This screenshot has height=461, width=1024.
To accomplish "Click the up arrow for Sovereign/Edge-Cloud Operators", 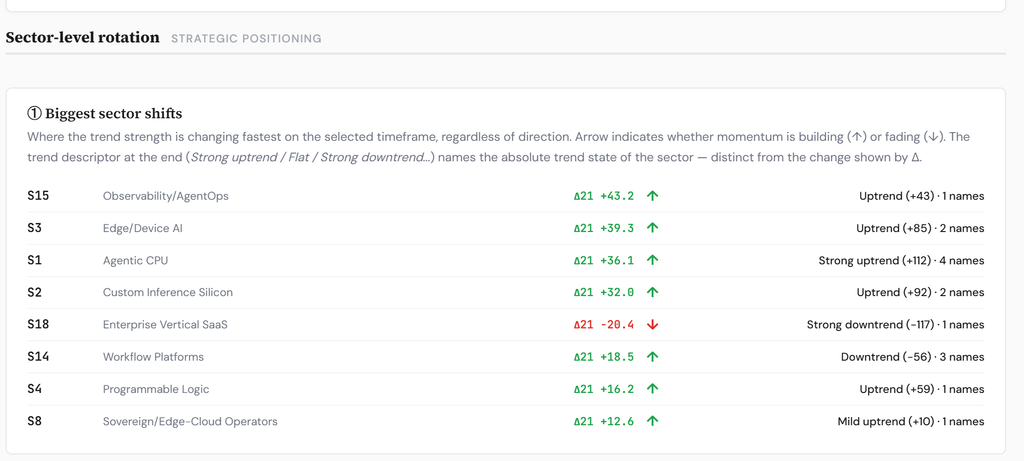I will point(652,421).
